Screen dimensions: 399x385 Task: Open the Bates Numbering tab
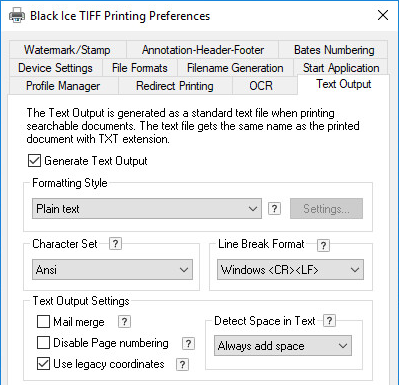point(334,50)
